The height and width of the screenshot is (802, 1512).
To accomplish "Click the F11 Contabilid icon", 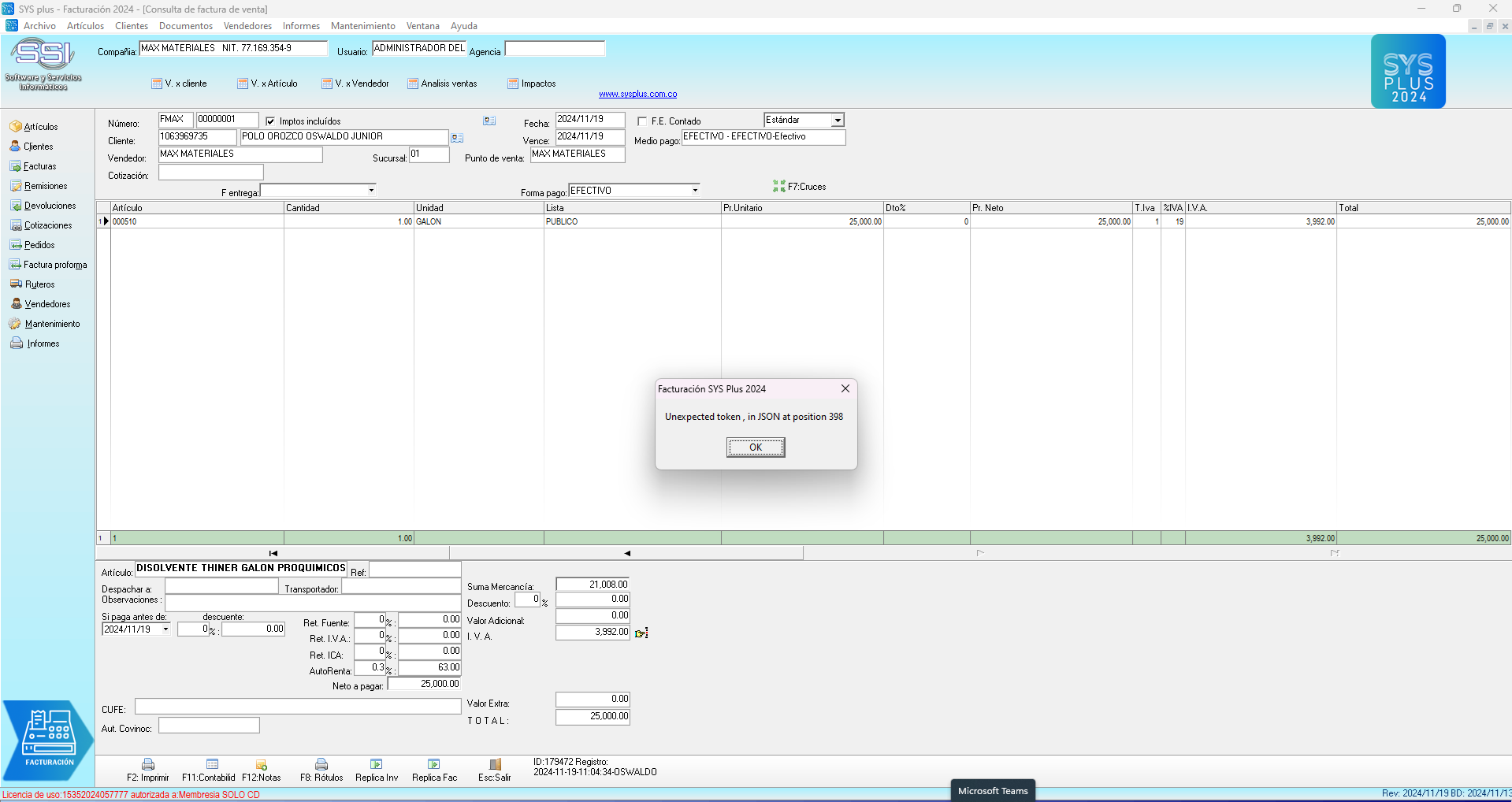I will click(x=212, y=764).
